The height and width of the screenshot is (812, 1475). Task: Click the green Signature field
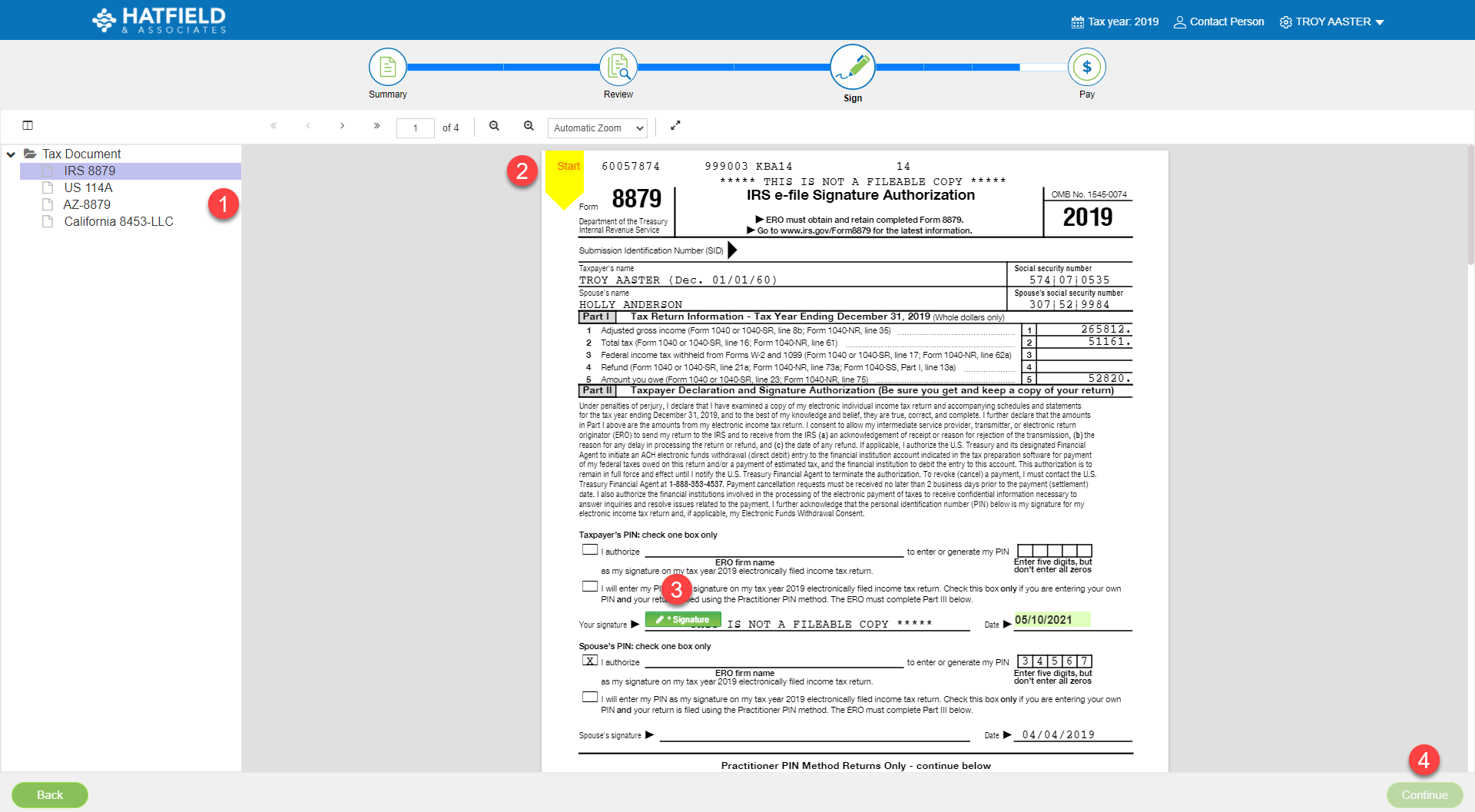click(683, 619)
